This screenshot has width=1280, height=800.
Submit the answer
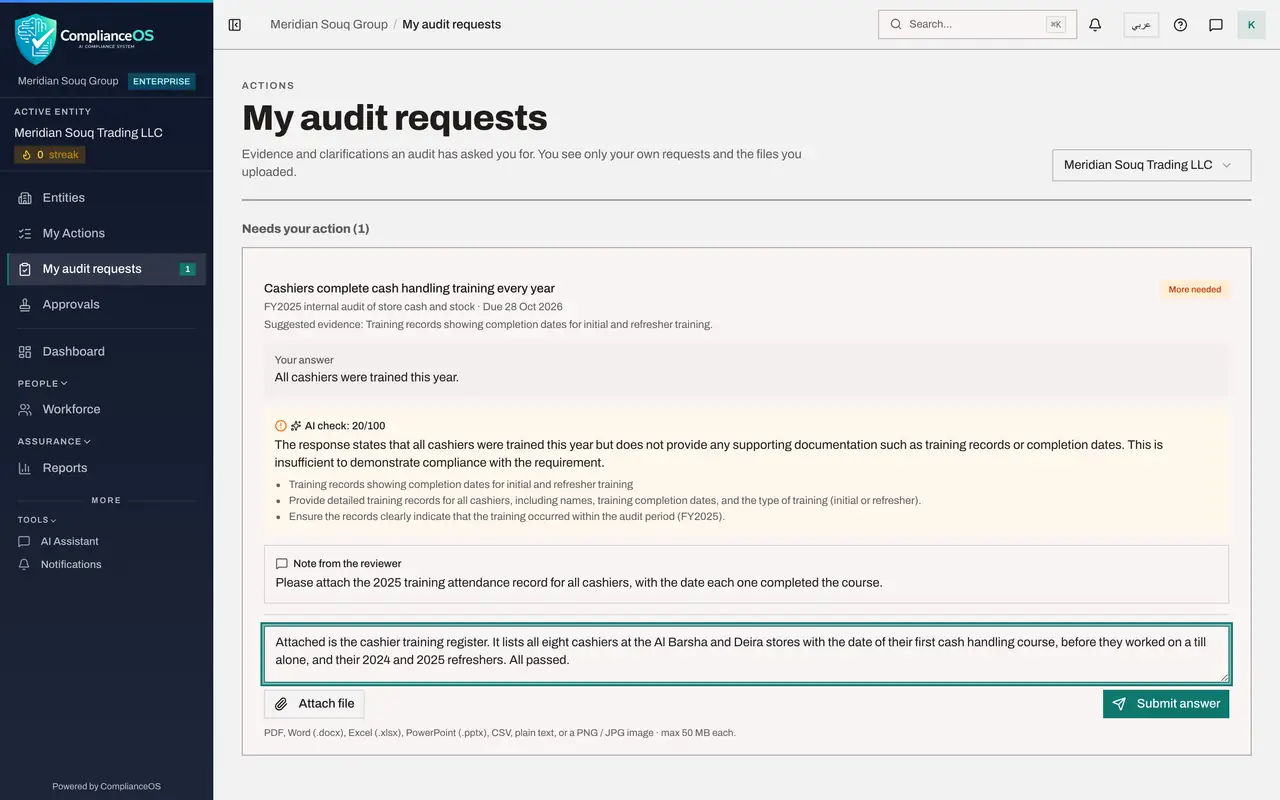tap(1166, 704)
